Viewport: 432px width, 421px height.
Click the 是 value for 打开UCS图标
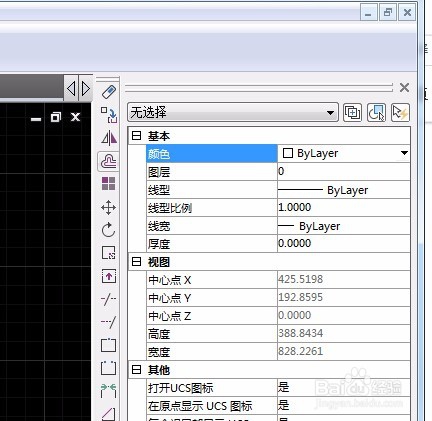click(283, 387)
